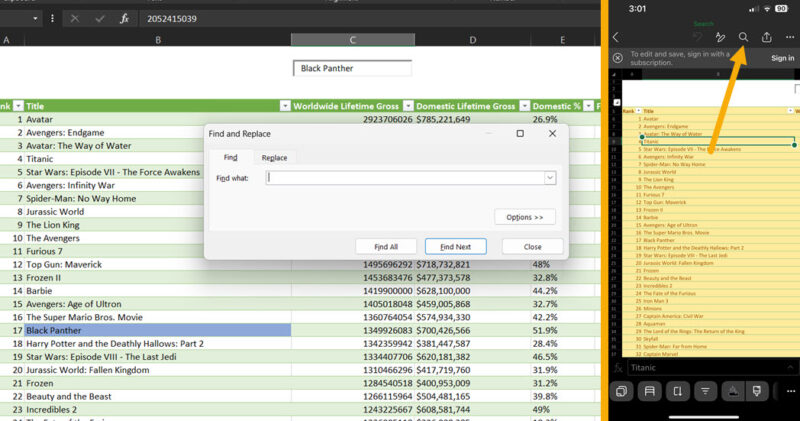Screen dimensions: 800x421
Task: Tap the search magnifier in mobile Excel
Action: [x=743, y=37]
